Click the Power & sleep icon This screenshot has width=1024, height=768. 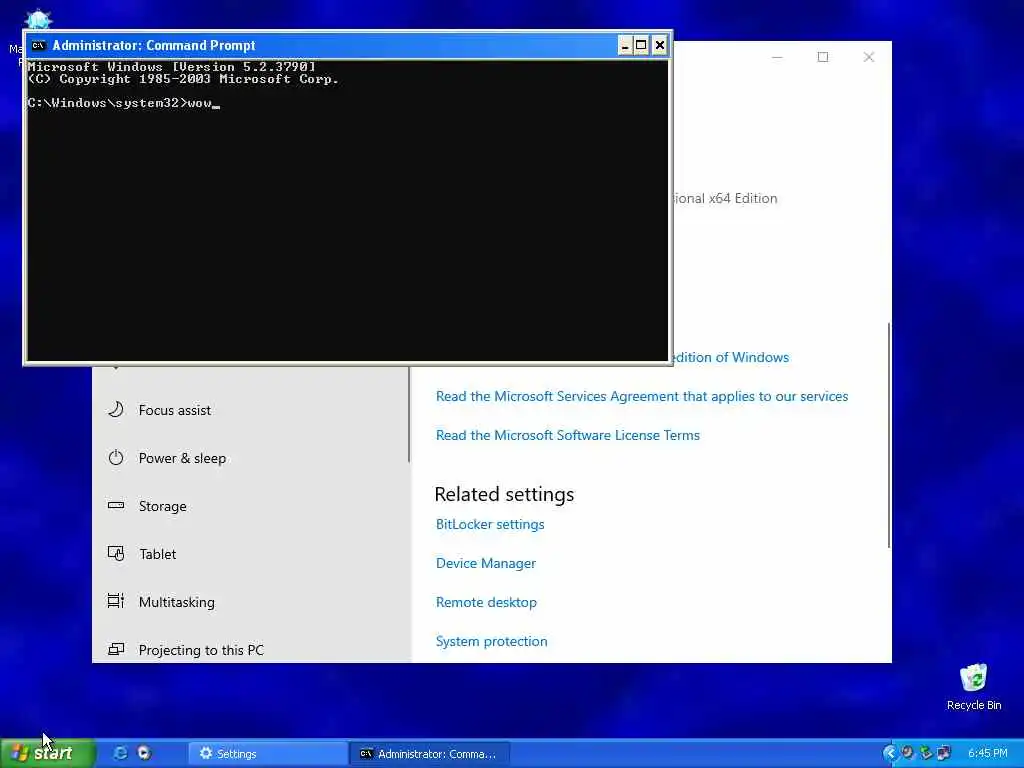click(x=116, y=458)
